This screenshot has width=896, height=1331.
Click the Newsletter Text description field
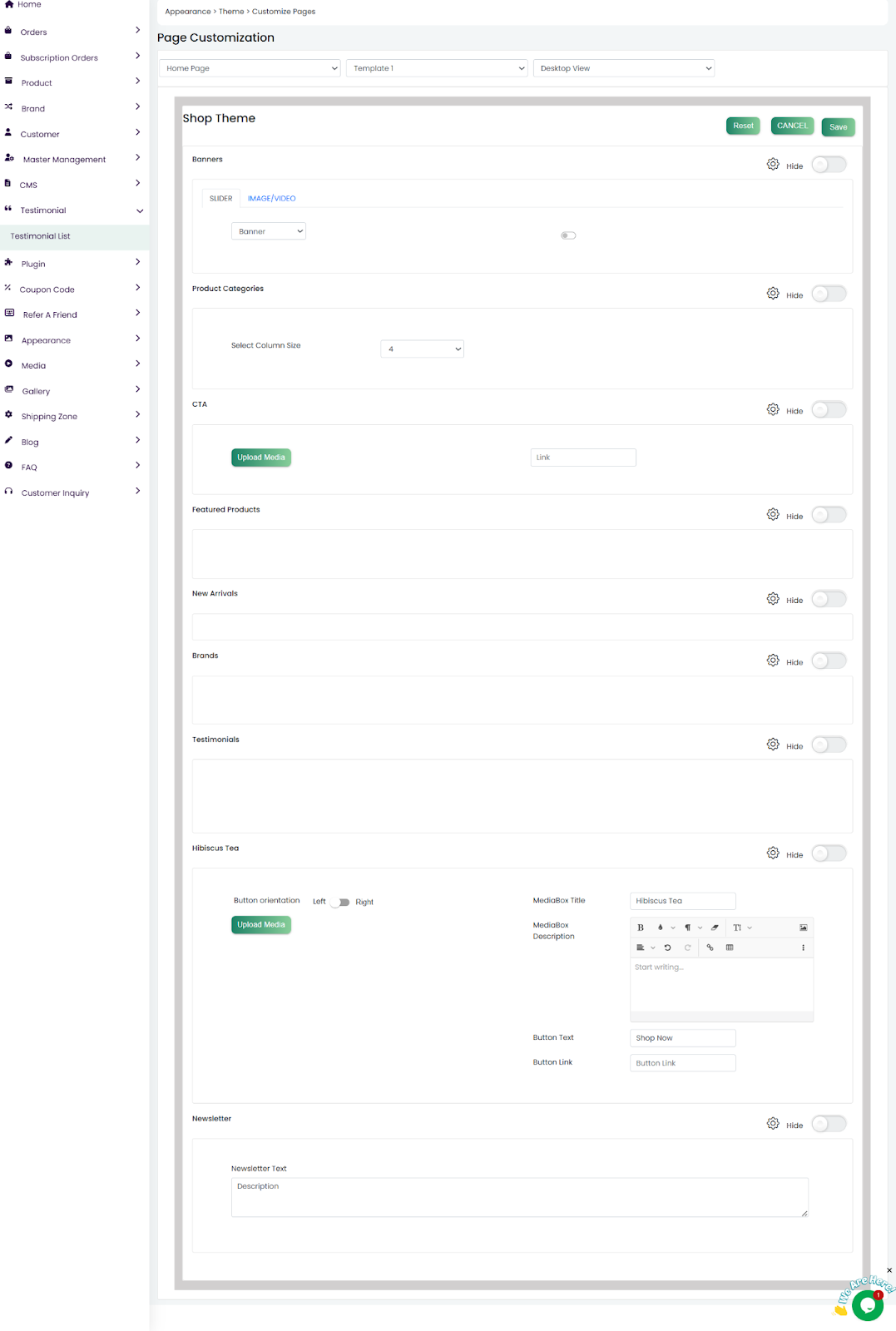[519, 1197]
